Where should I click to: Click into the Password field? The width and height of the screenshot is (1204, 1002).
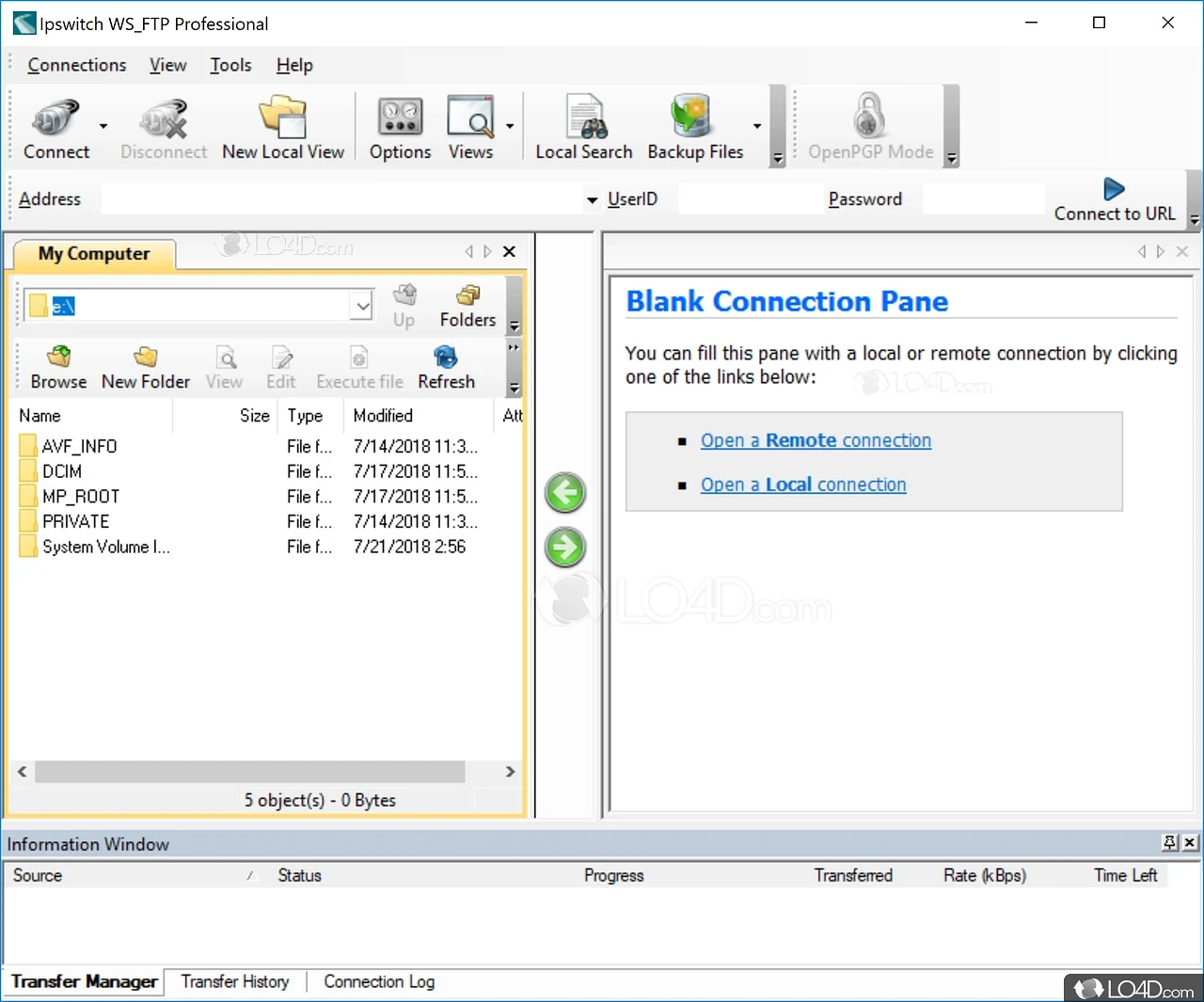point(984,199)
